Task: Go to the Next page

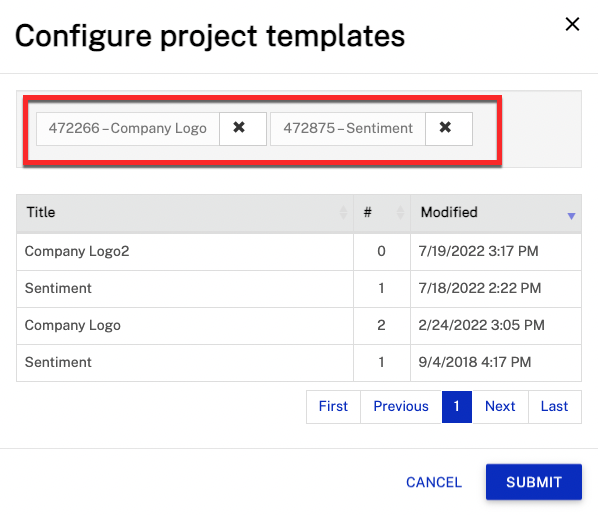Action: (500, 407)
